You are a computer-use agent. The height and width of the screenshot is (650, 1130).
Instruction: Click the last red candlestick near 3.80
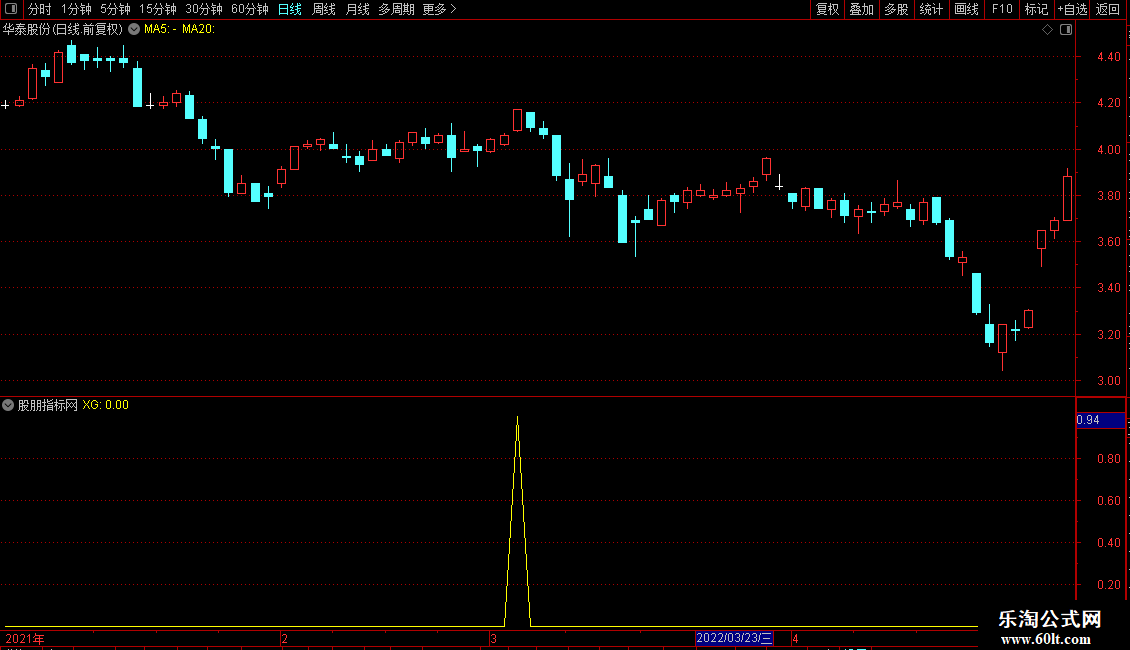coord(1067,197)
